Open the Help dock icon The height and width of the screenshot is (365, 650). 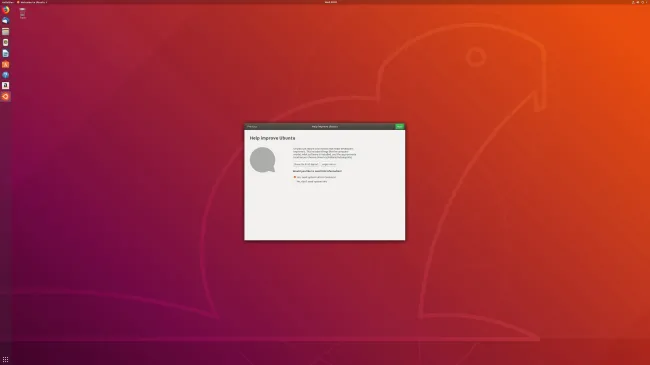point(5,75)
